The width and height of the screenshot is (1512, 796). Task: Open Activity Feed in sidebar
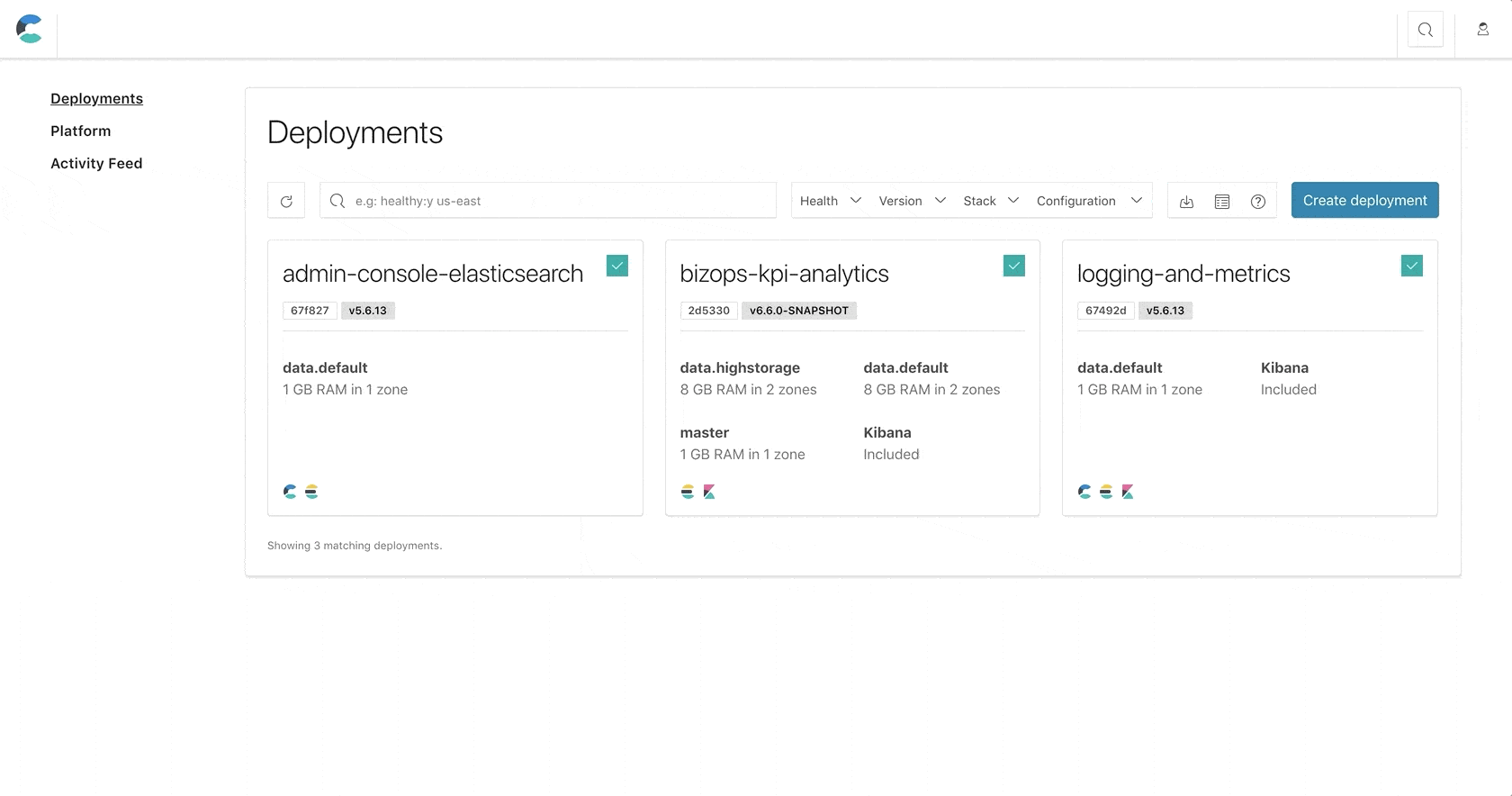coord(96,163)
